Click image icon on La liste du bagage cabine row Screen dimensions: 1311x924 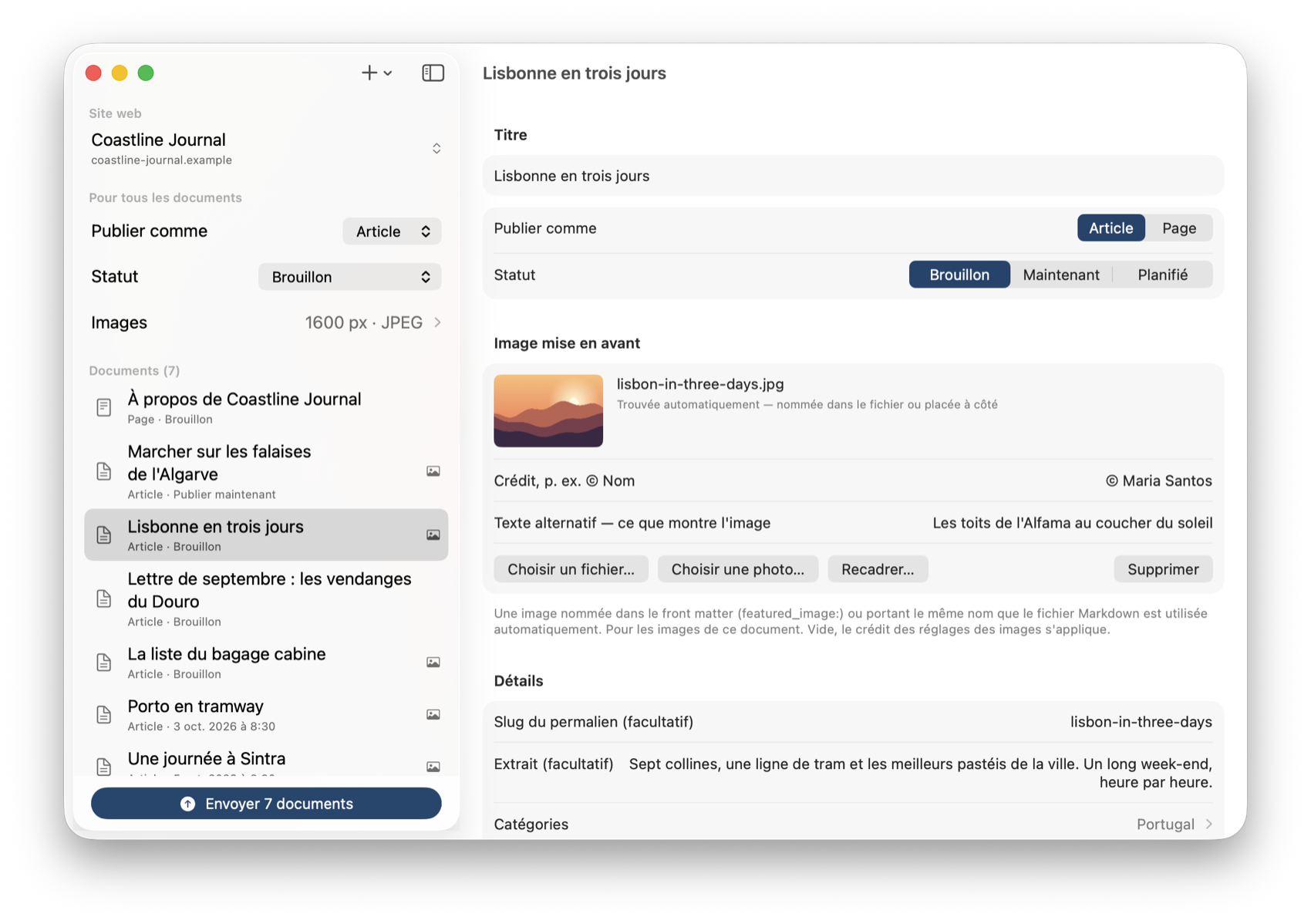pyautogui.click(x=433, y=663)
